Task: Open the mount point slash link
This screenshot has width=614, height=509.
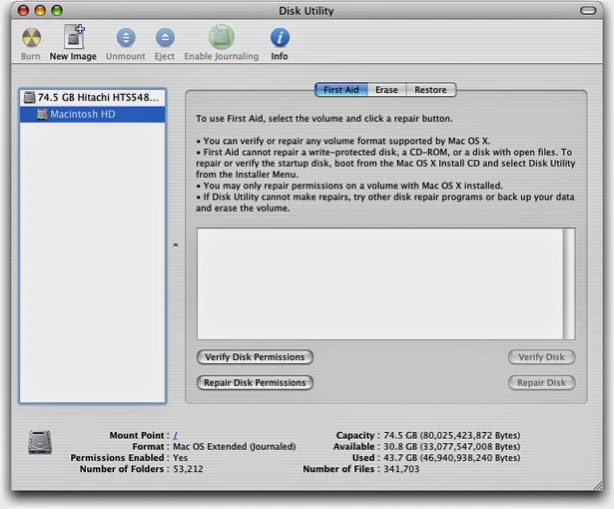Action: 175,435
